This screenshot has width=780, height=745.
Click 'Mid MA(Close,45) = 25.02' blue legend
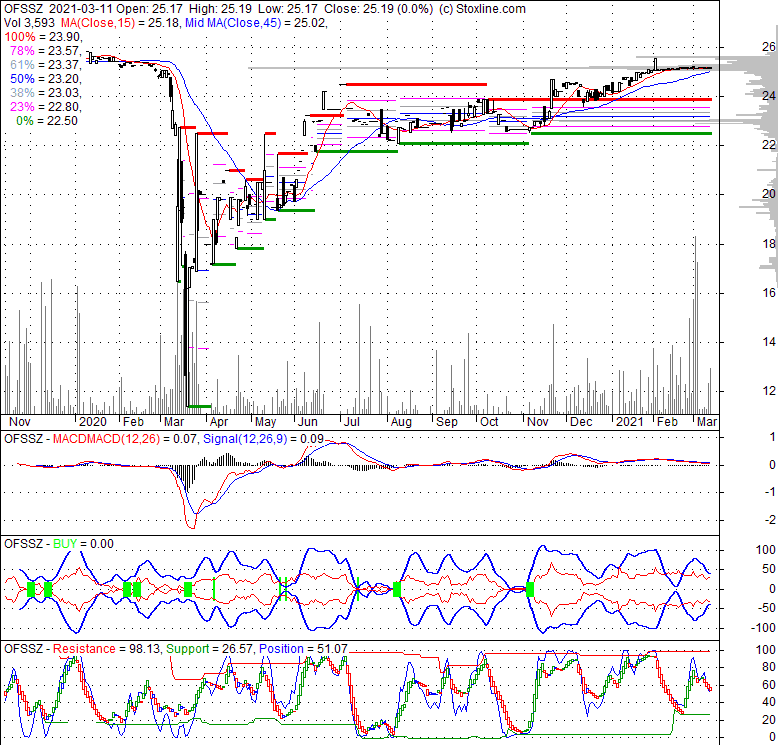[x=255, y=23]
